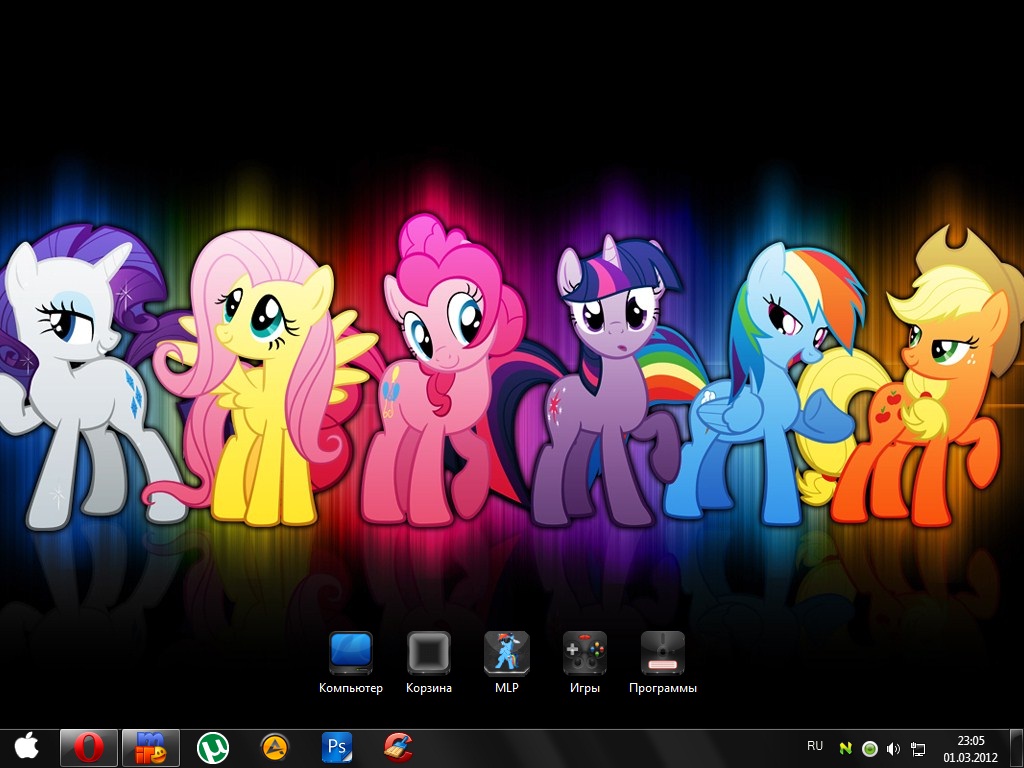
Task: Click the green-yellow N tray icon
Action: tap(845, 748)
